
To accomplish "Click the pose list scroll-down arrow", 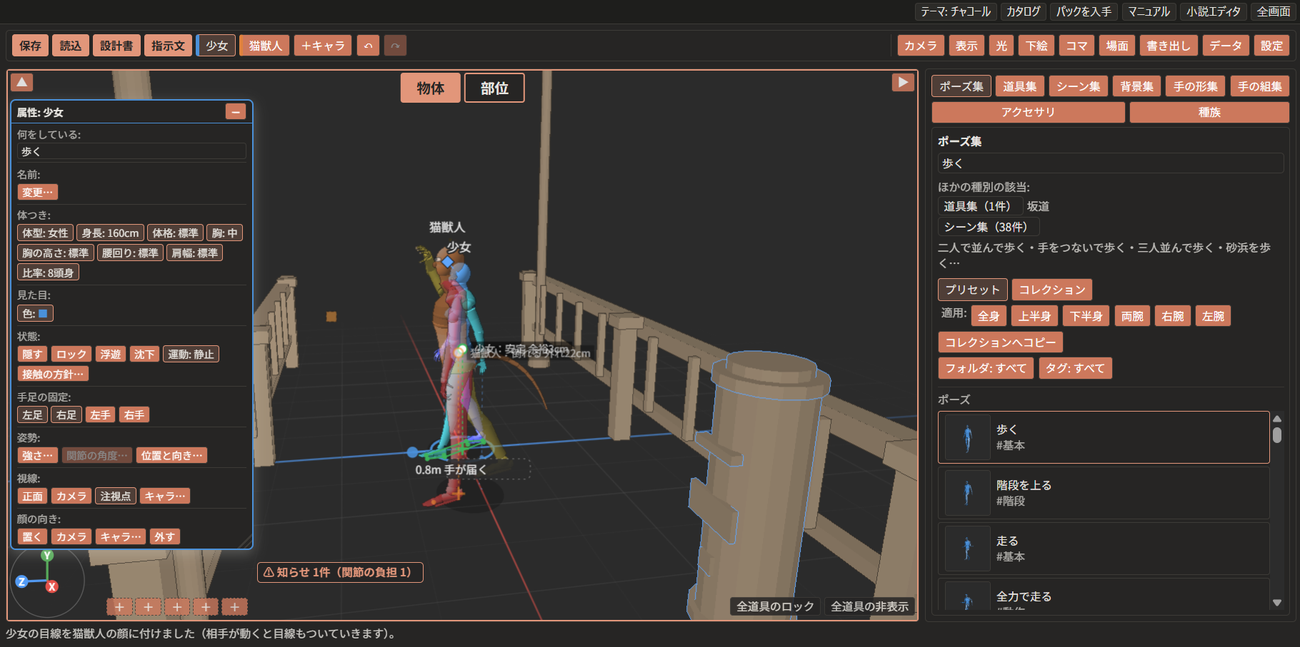I will (x=1277, y=603).
